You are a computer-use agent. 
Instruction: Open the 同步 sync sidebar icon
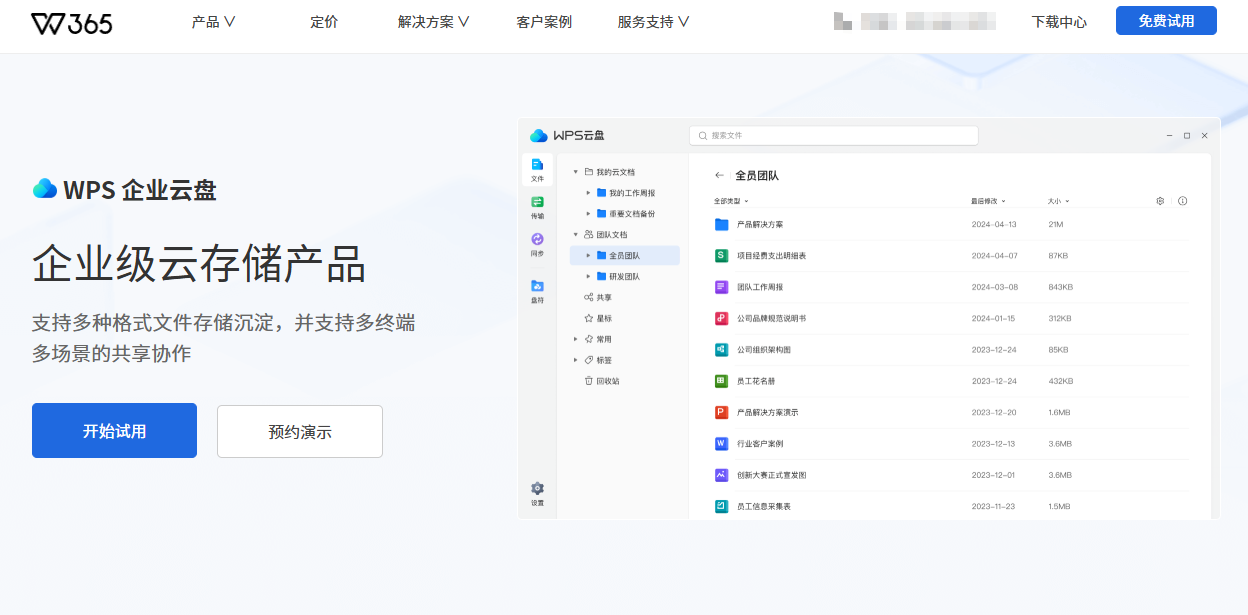(537, 244)
